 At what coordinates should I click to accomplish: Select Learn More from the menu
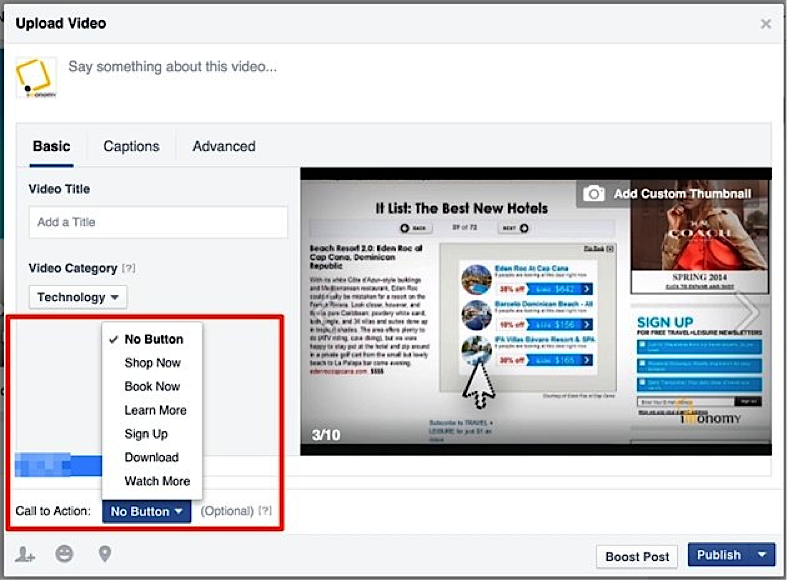pos(152,410)
